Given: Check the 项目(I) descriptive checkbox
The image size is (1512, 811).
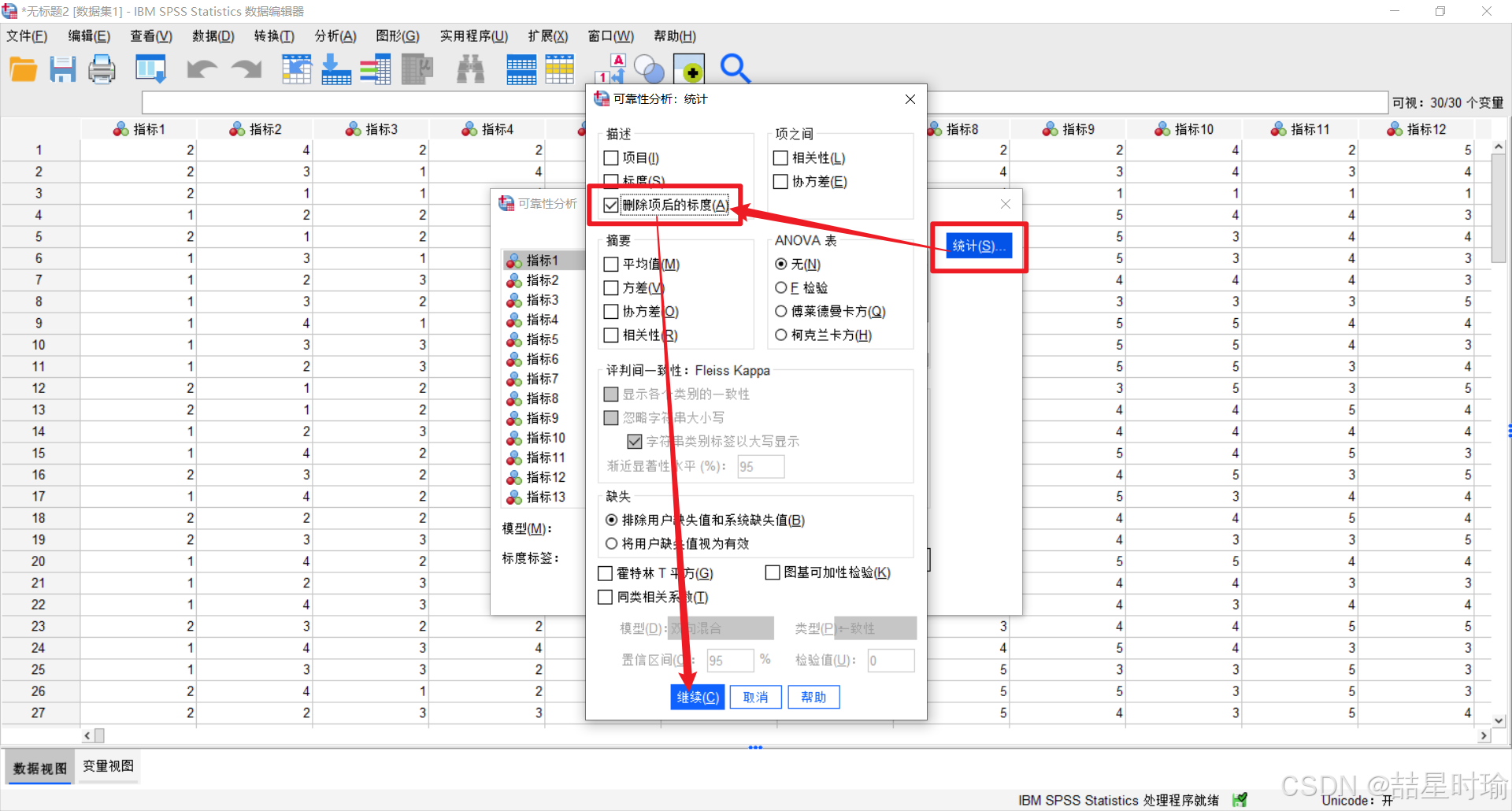Looking at the screenshot, I should 611,158.
